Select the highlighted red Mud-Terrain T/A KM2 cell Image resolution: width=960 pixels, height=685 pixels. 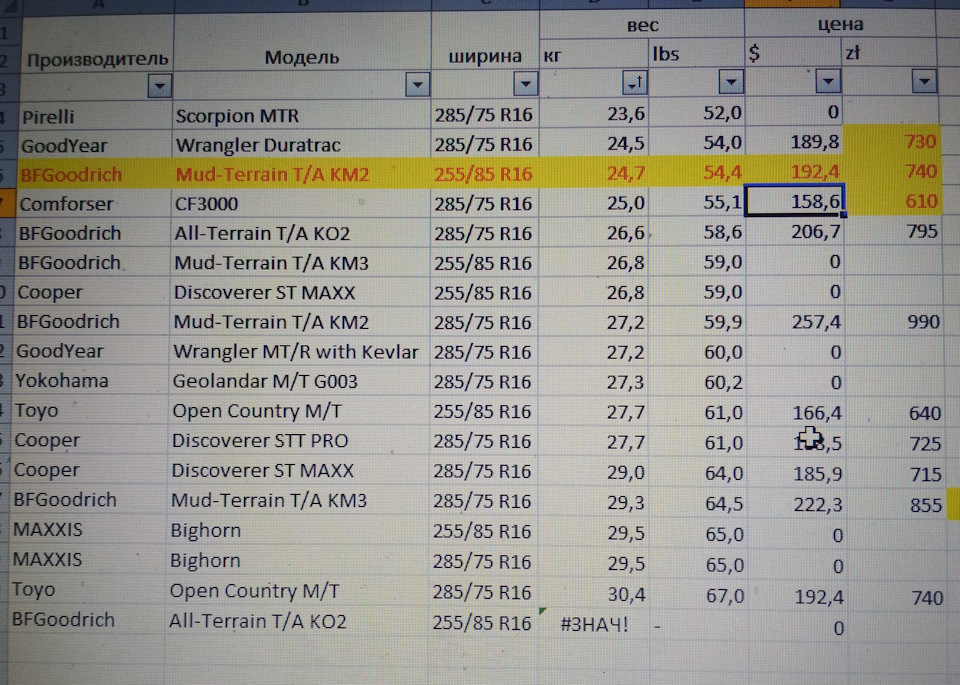(x=300, y=174)
